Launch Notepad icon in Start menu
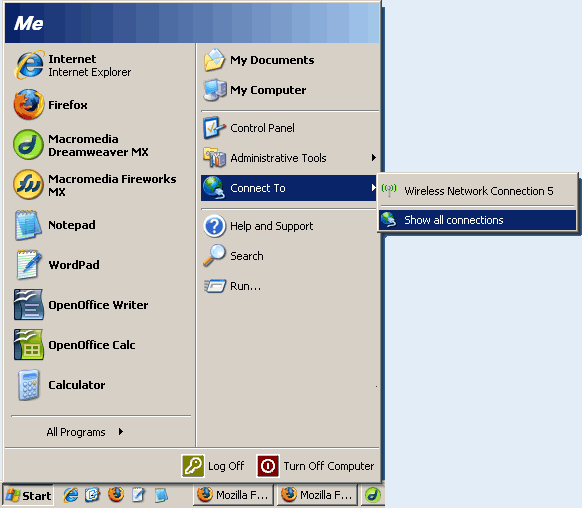This screenshot has width=582, height=508. pos(28,225)
